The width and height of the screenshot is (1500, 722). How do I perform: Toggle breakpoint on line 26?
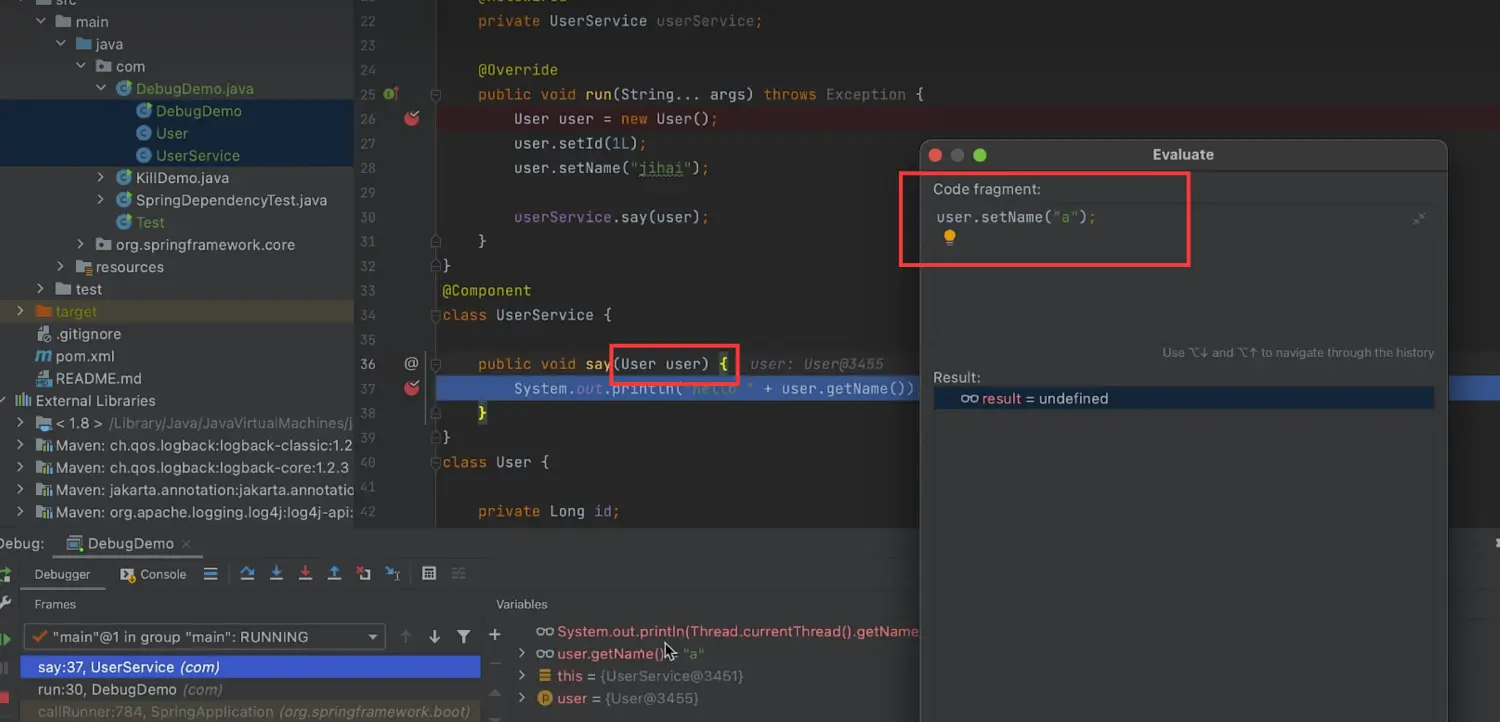[411, 119]
